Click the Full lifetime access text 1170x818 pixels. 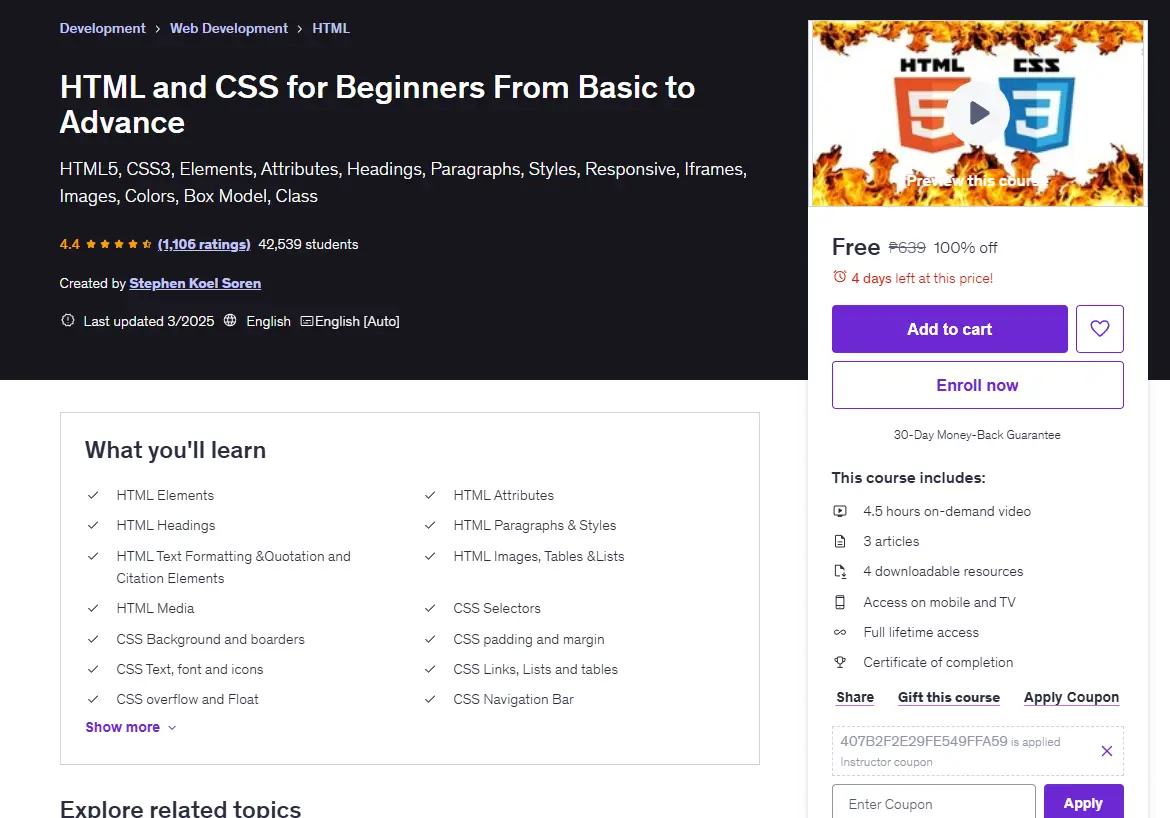click(x=921, y=632)
